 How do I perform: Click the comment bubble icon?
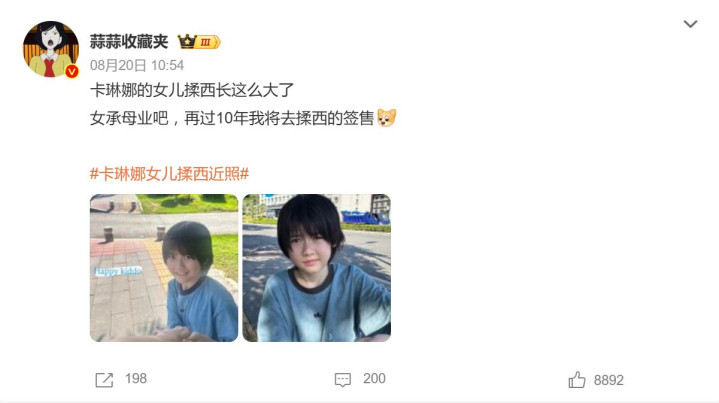tap(343, 380)
